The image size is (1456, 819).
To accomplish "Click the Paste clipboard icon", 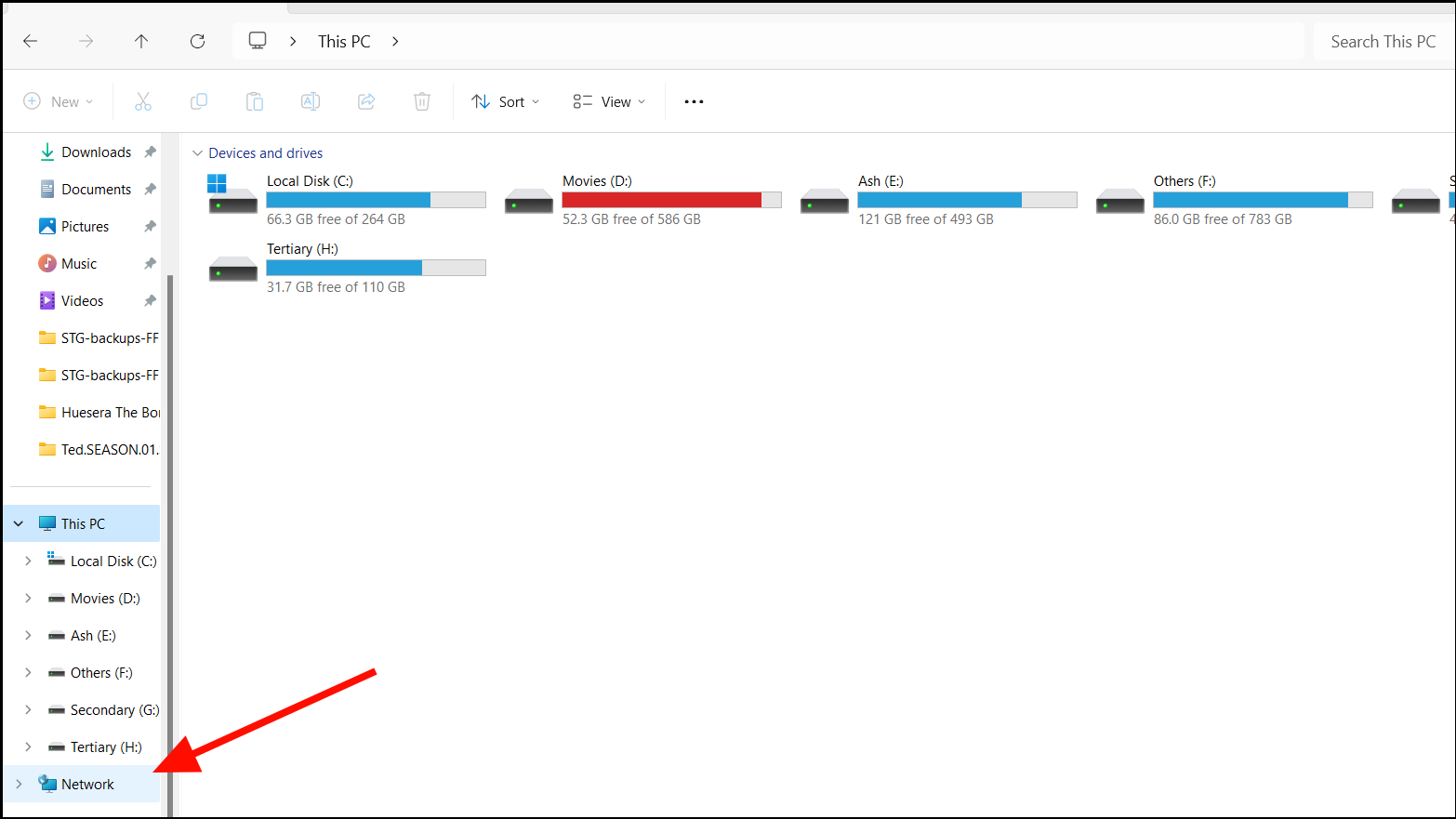I will [x=255, y=101].
